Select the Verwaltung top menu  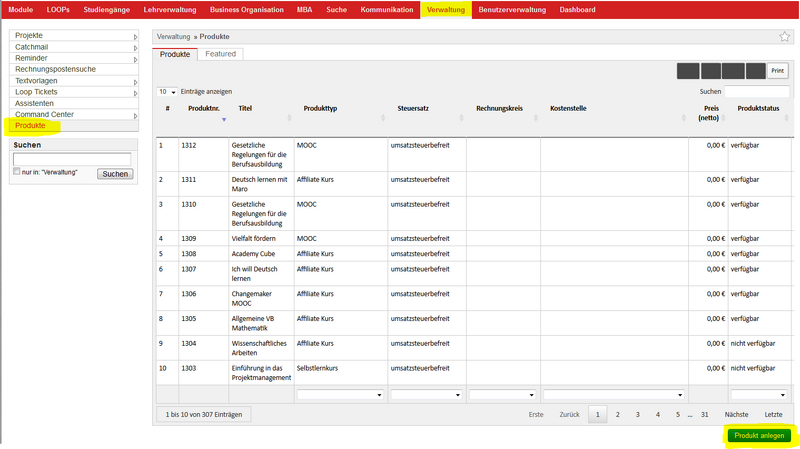pos(446,10)
